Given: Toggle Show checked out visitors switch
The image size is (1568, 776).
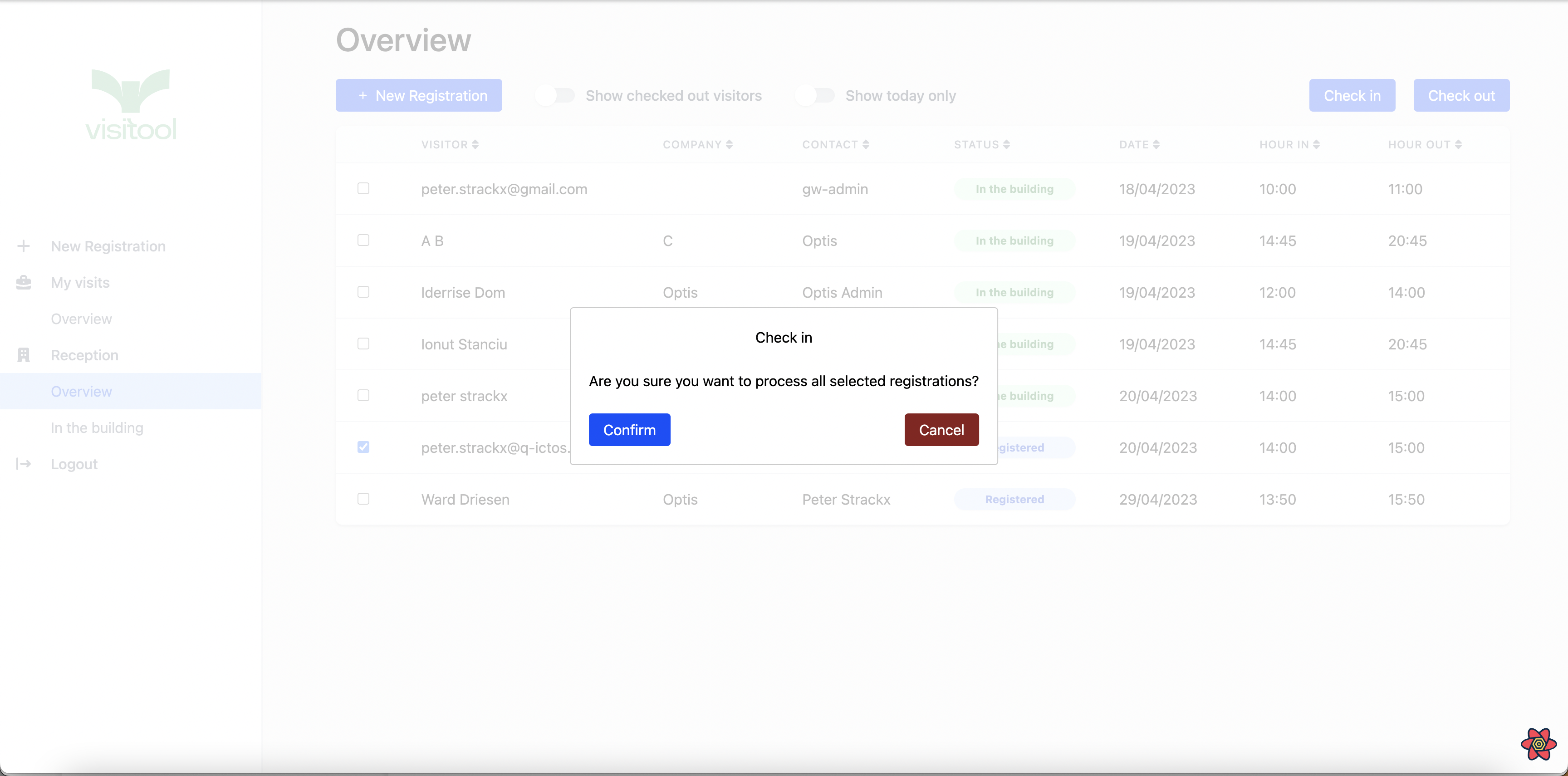Looking at the screenshot, I should point(554,96).
